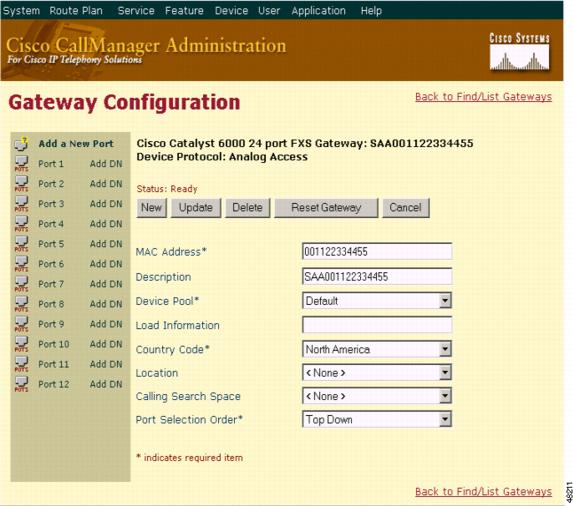Screen dimensions: 573x506
Task: Click the POTS icon beside Port 2
Action: coord(21,184)
